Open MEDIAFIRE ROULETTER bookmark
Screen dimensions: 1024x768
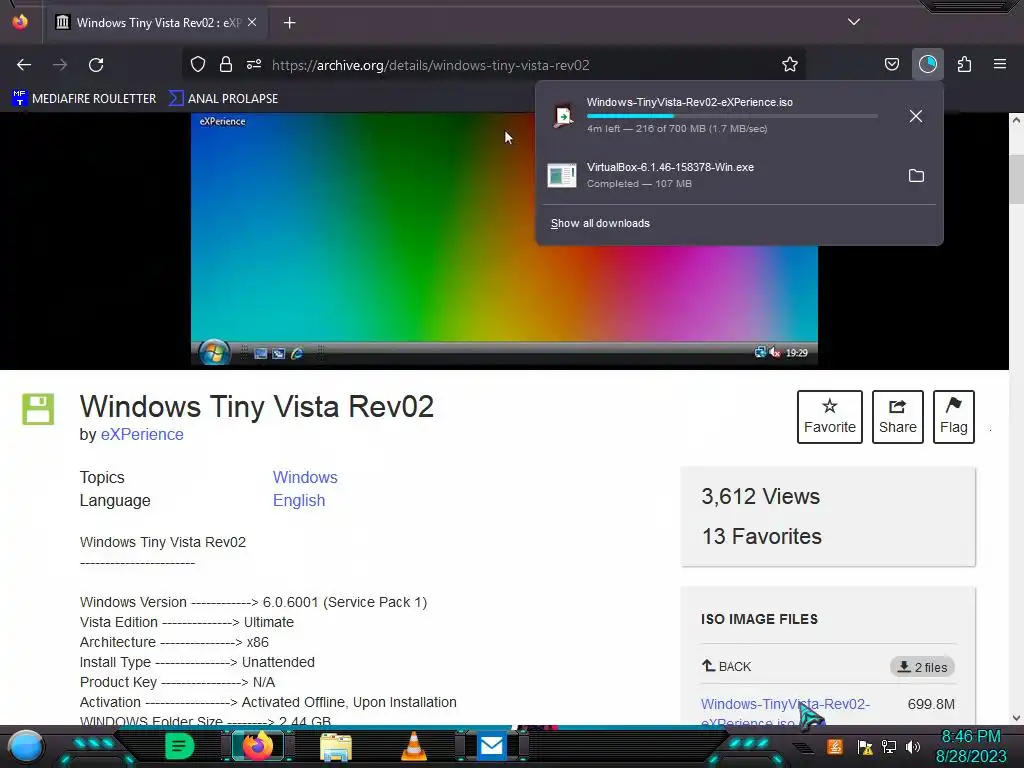tap(84, 99)
